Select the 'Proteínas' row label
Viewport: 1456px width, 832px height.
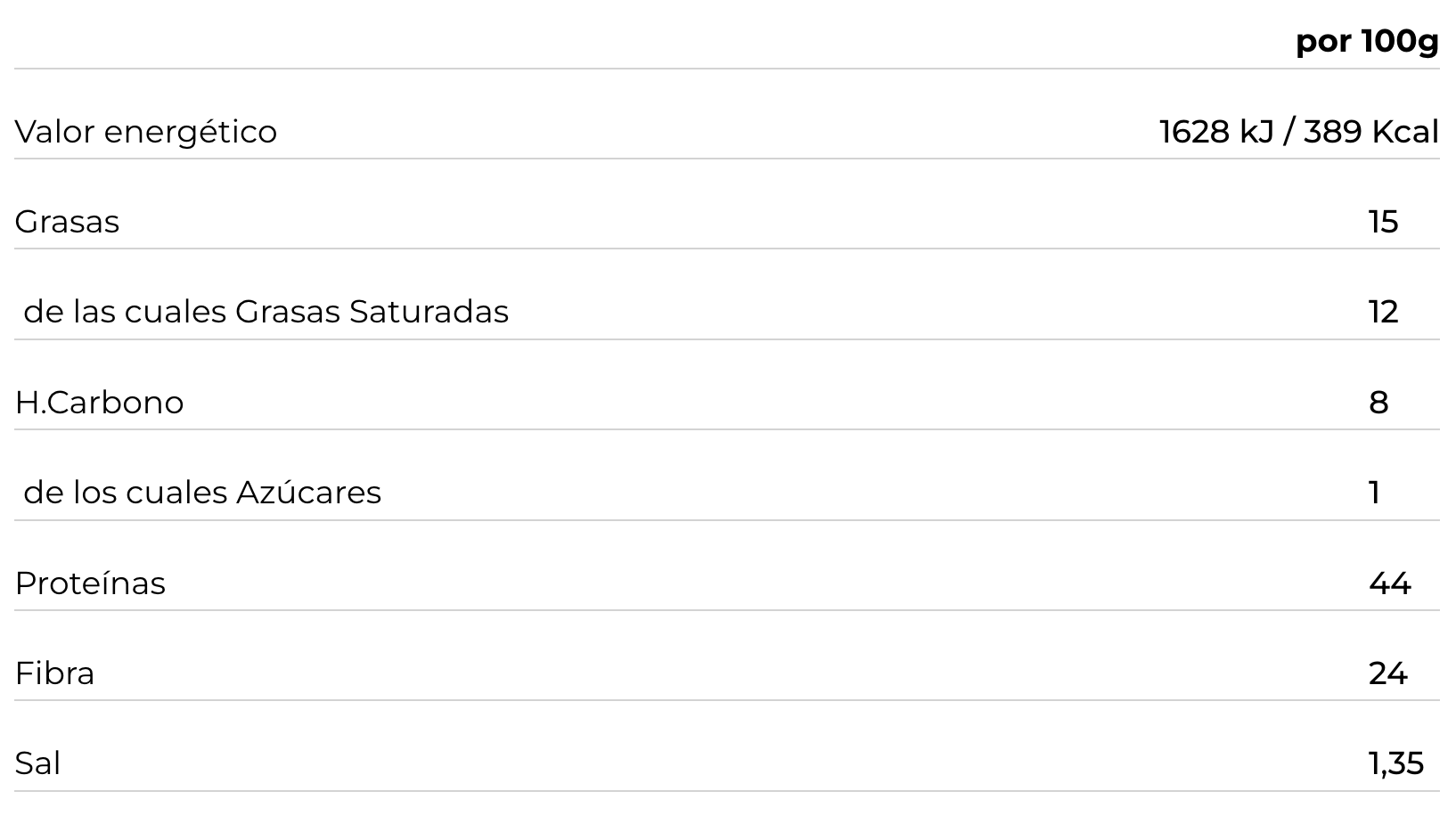(90, 583)
